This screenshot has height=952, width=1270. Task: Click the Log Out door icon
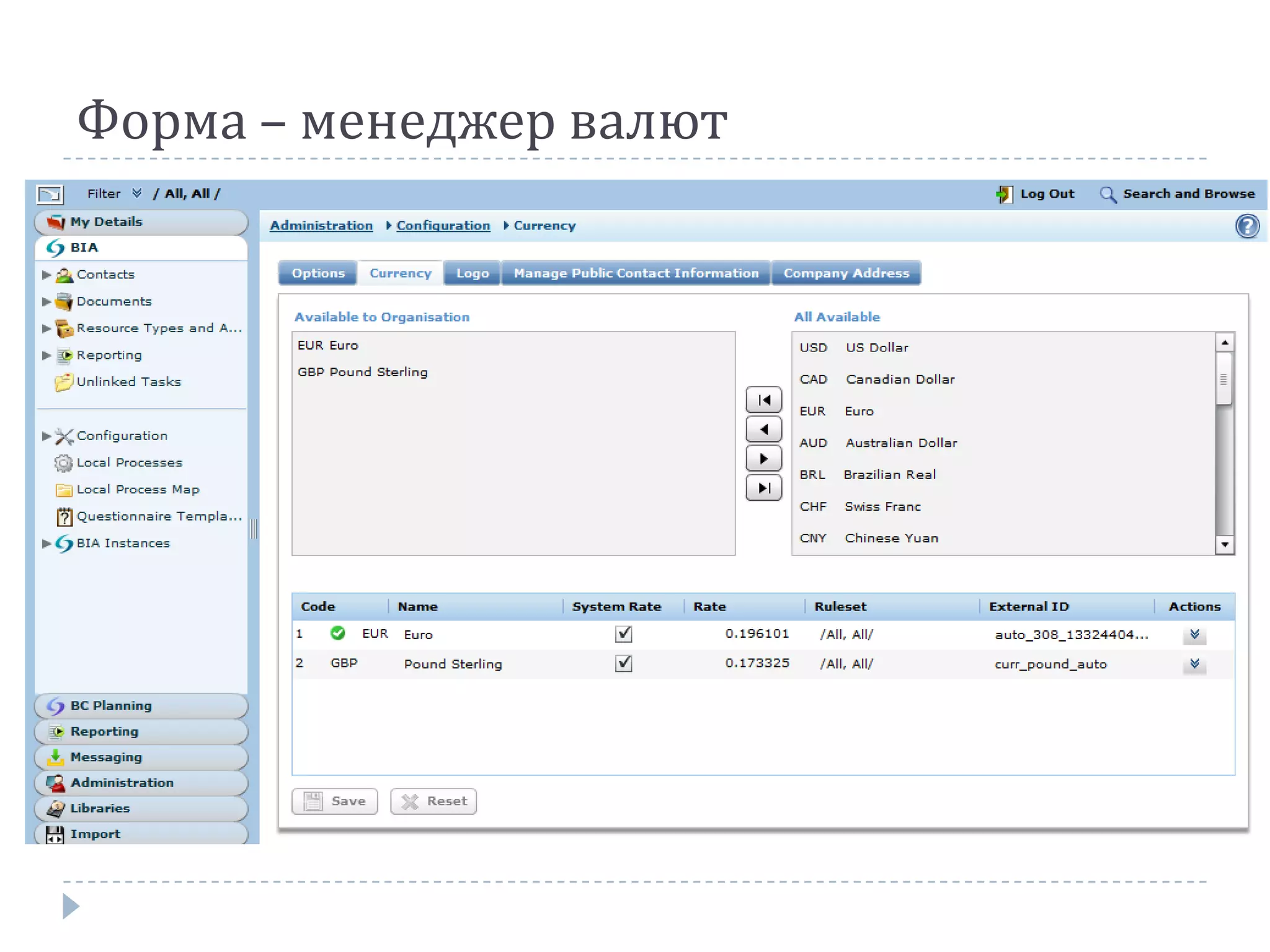tap(1005, 194)
